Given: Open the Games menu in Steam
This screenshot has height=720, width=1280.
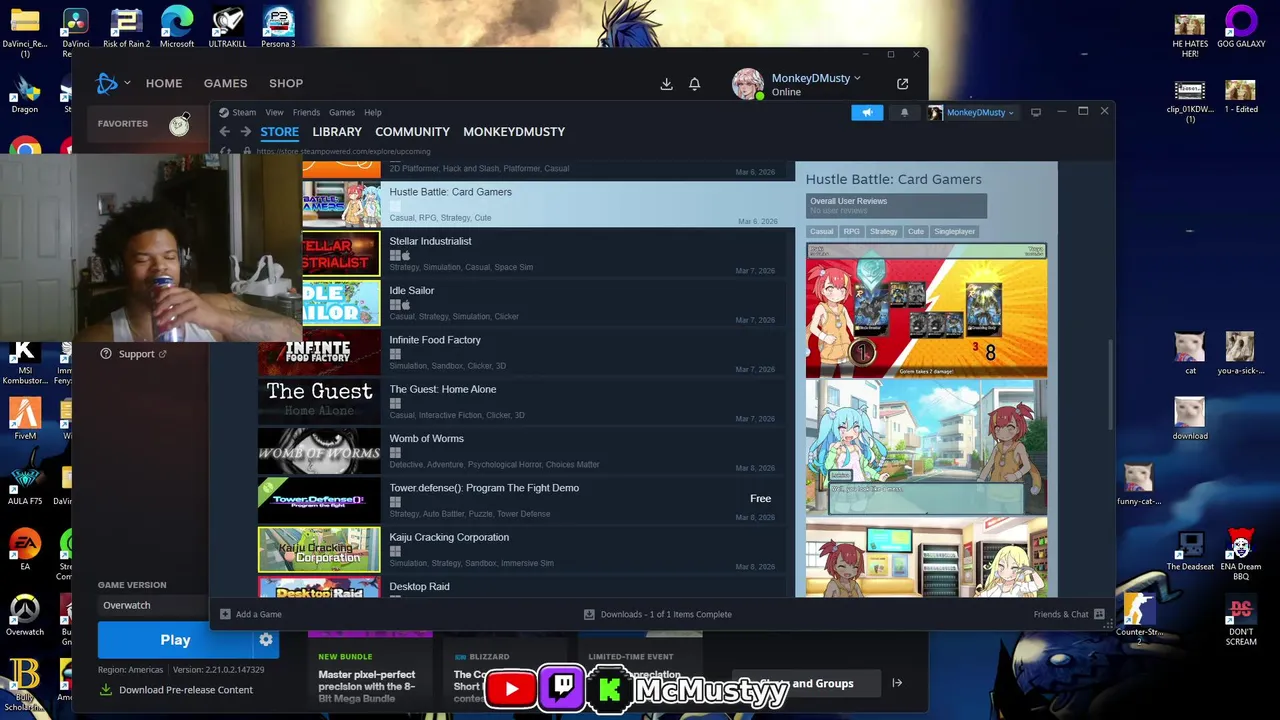Looking at the screenshot, I should (342, 112).
